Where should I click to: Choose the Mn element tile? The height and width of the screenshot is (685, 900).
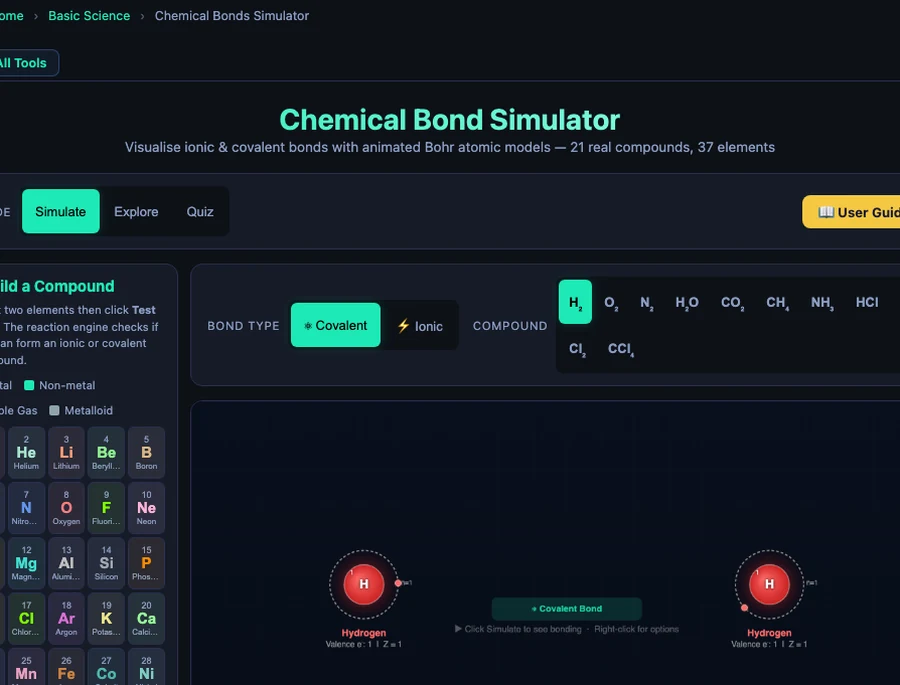coord(26,667)
